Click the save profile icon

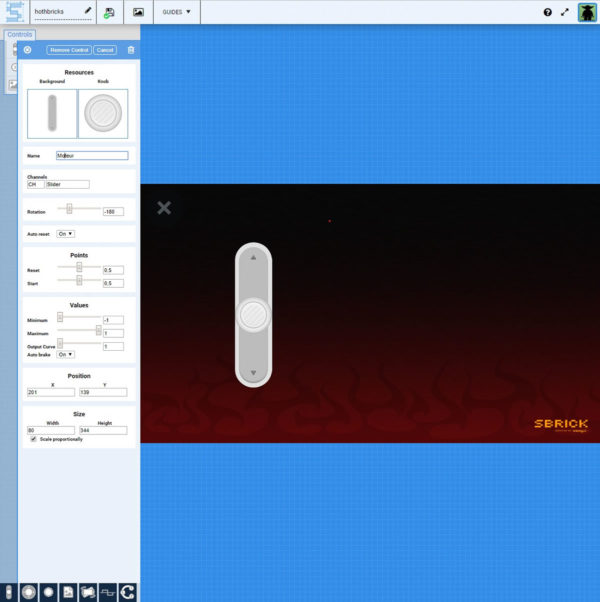(x=108, y=12)
